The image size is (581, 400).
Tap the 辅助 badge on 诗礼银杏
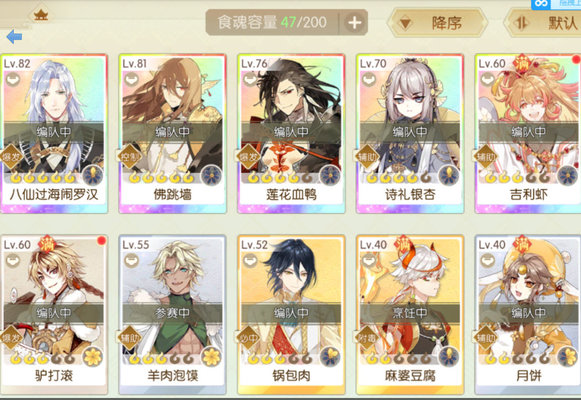pos(367,157)
